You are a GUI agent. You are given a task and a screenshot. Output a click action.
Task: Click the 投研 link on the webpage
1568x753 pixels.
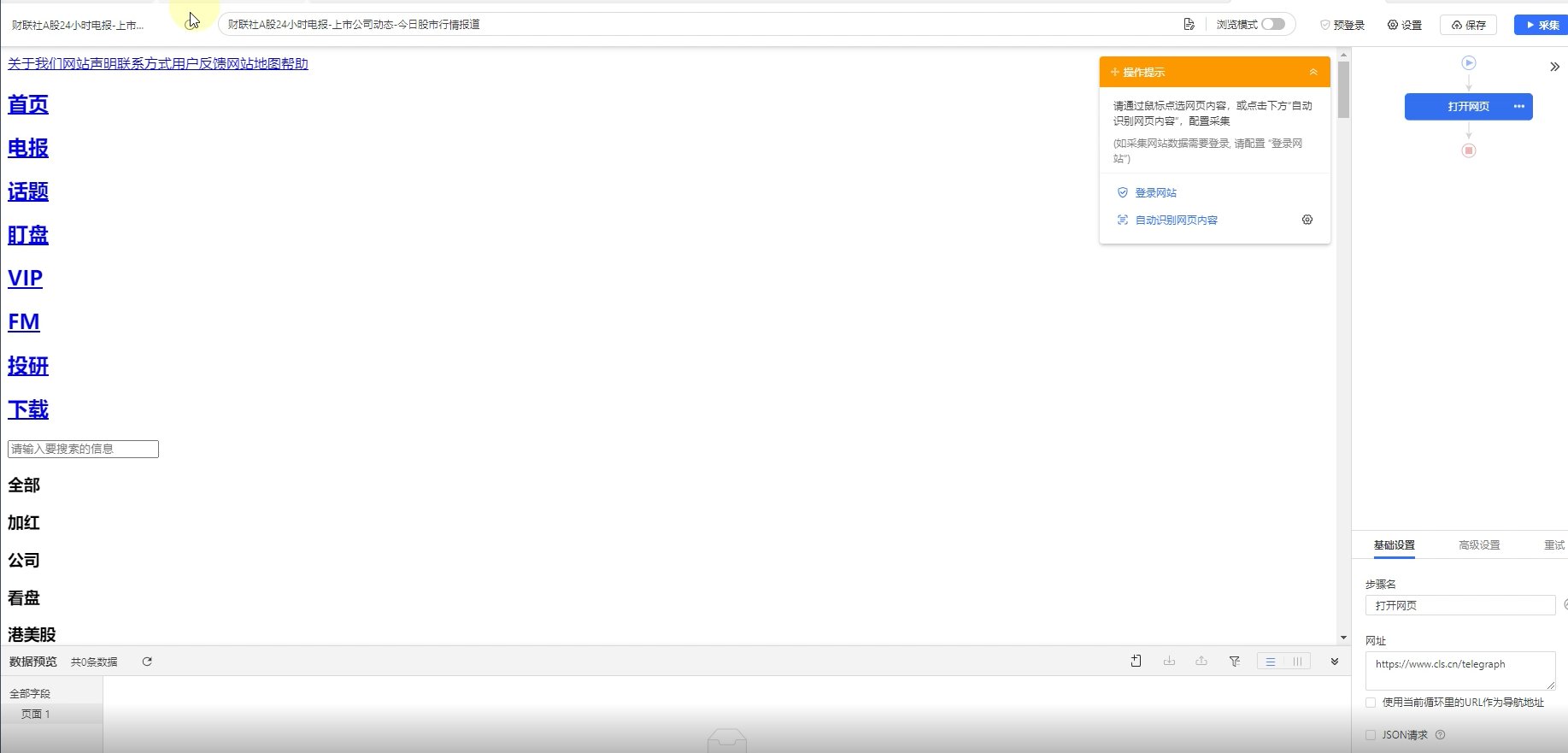pyautogui.click(x=28, y=366)
